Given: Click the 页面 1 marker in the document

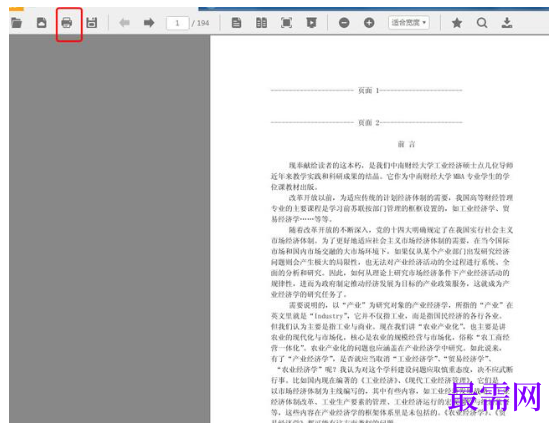Looking at the screenshot, I should (x=368, y=90).
